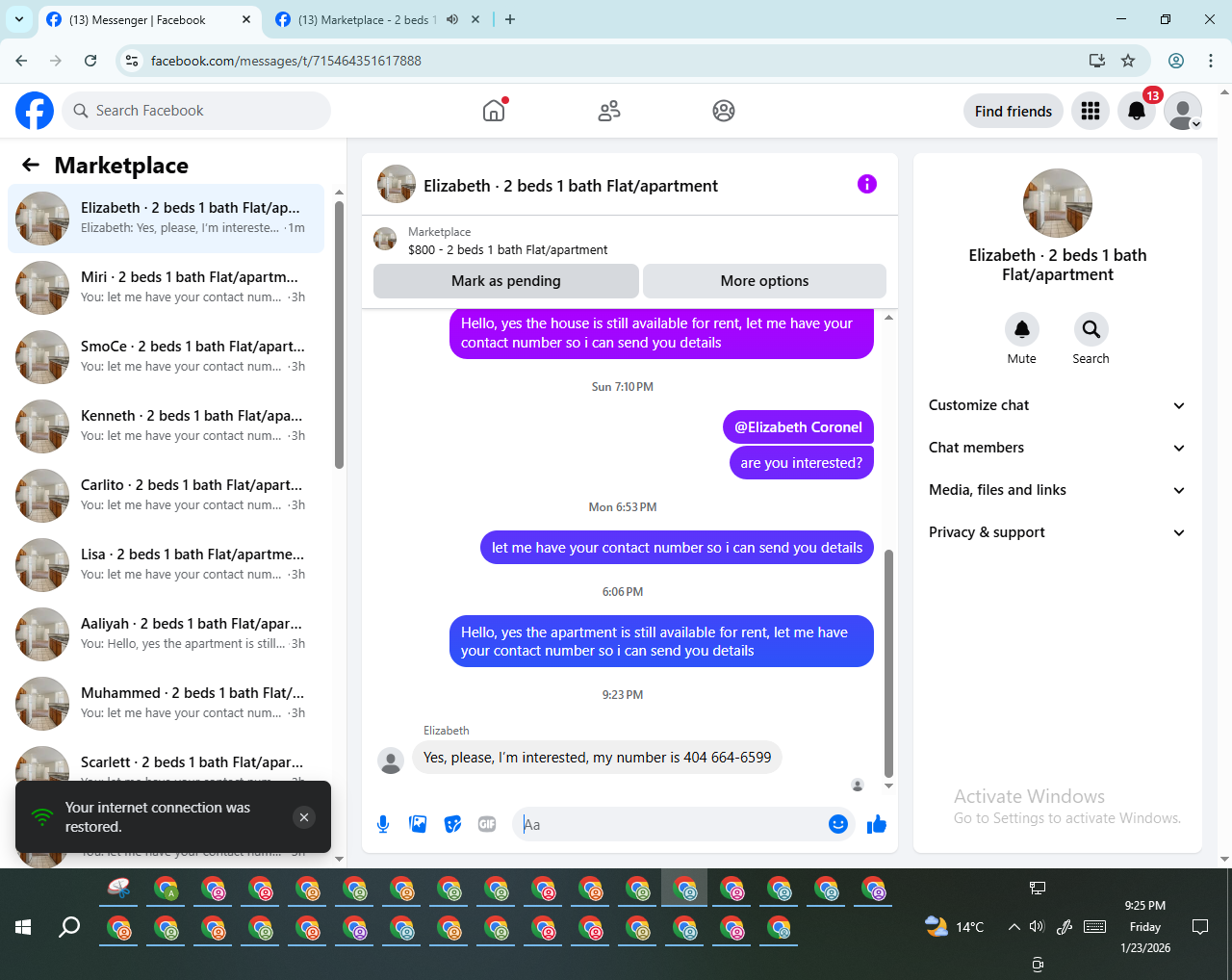Expand Privacy & support section

[1057, 532]
